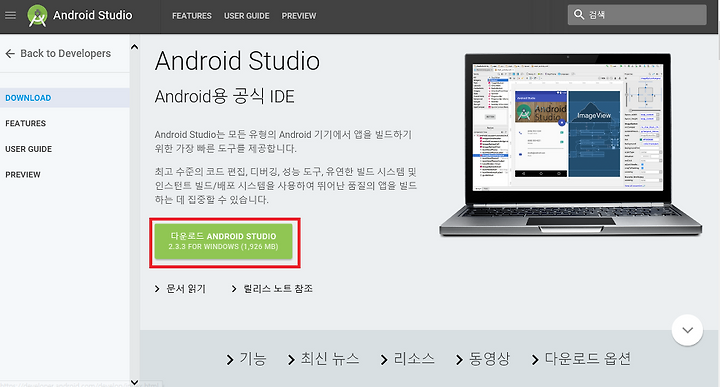Click the chevron before 기능

click(x=230, y=360)
